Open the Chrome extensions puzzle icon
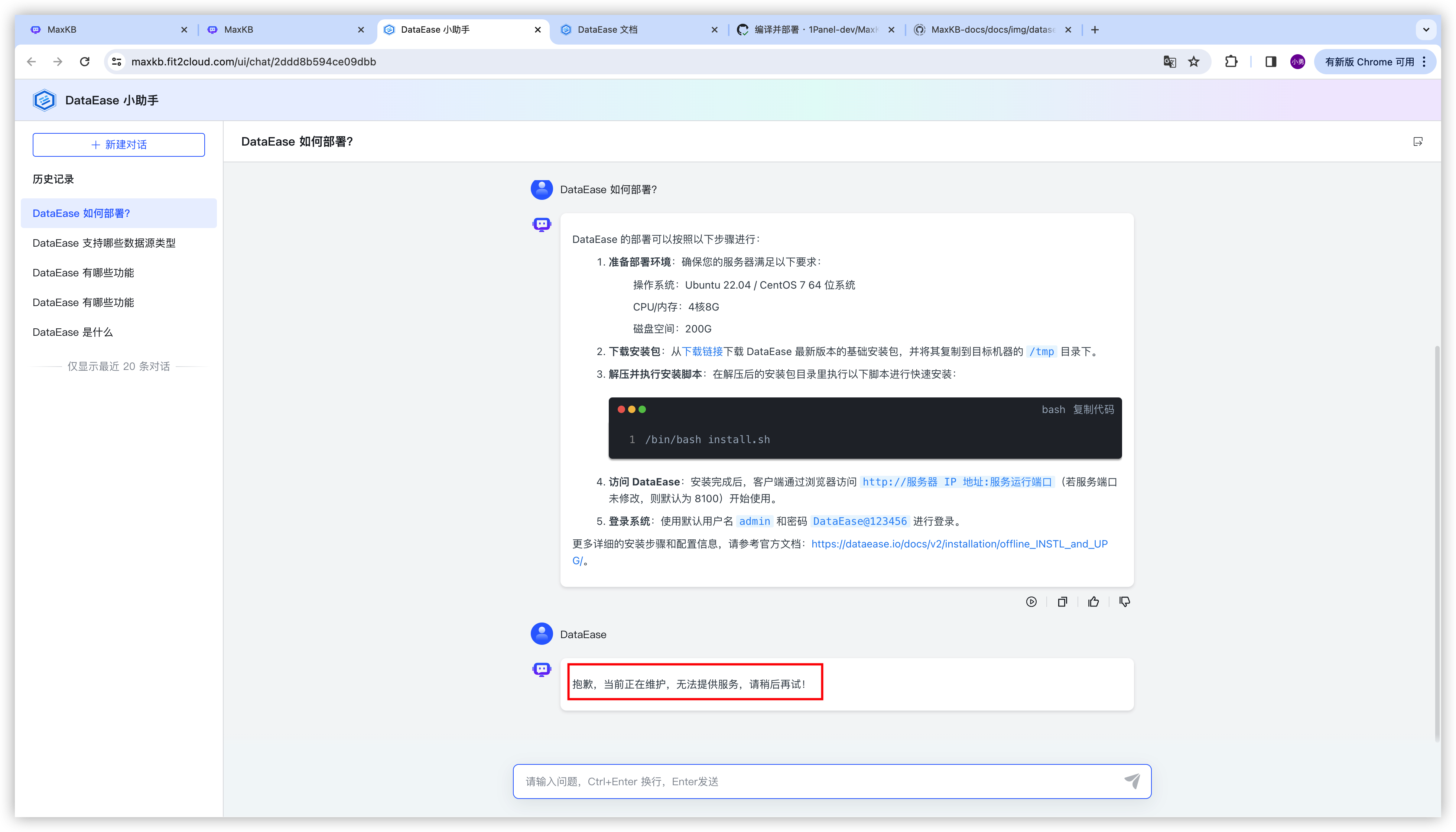 coord(1231,62)
